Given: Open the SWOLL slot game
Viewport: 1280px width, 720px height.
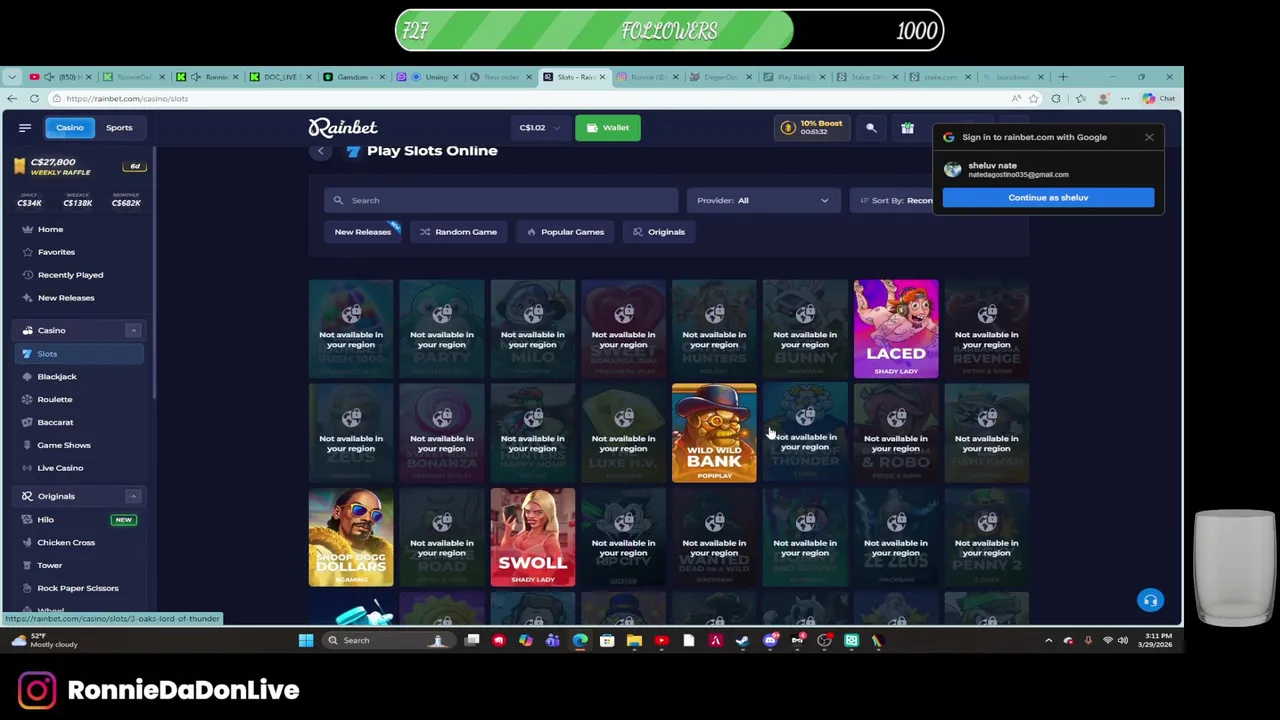Looking at the screenshot, I should coord(533,537).
